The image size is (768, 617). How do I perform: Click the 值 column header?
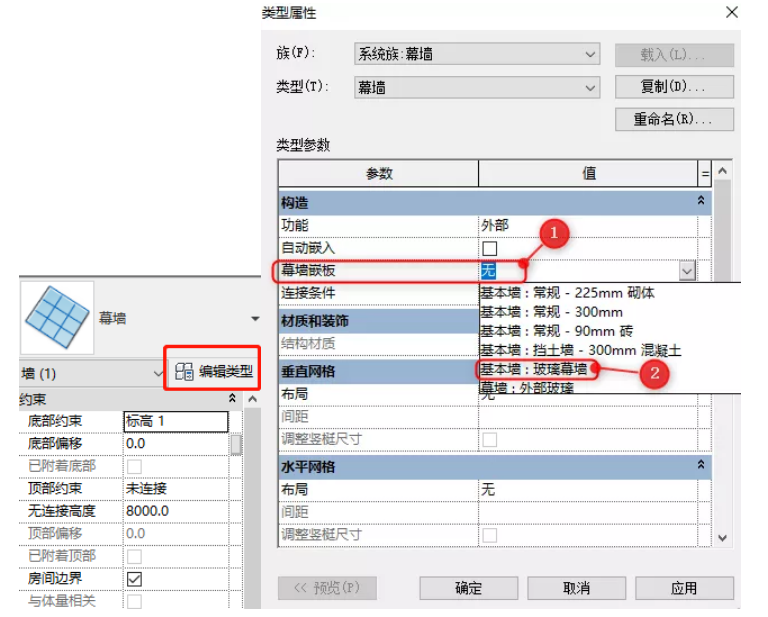588,173
